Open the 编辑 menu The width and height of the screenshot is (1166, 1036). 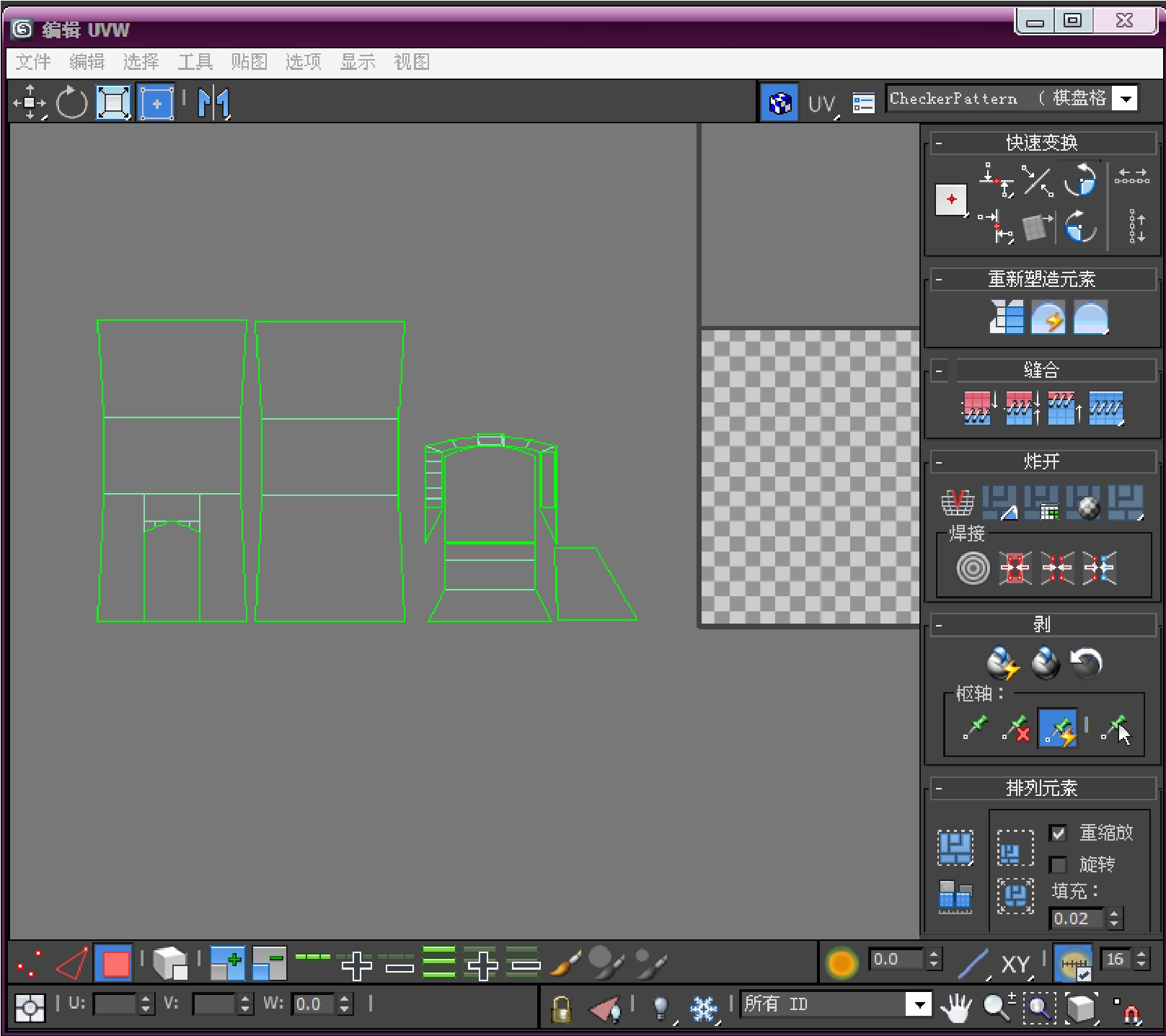pyautogui.click(x=87, y=62)
